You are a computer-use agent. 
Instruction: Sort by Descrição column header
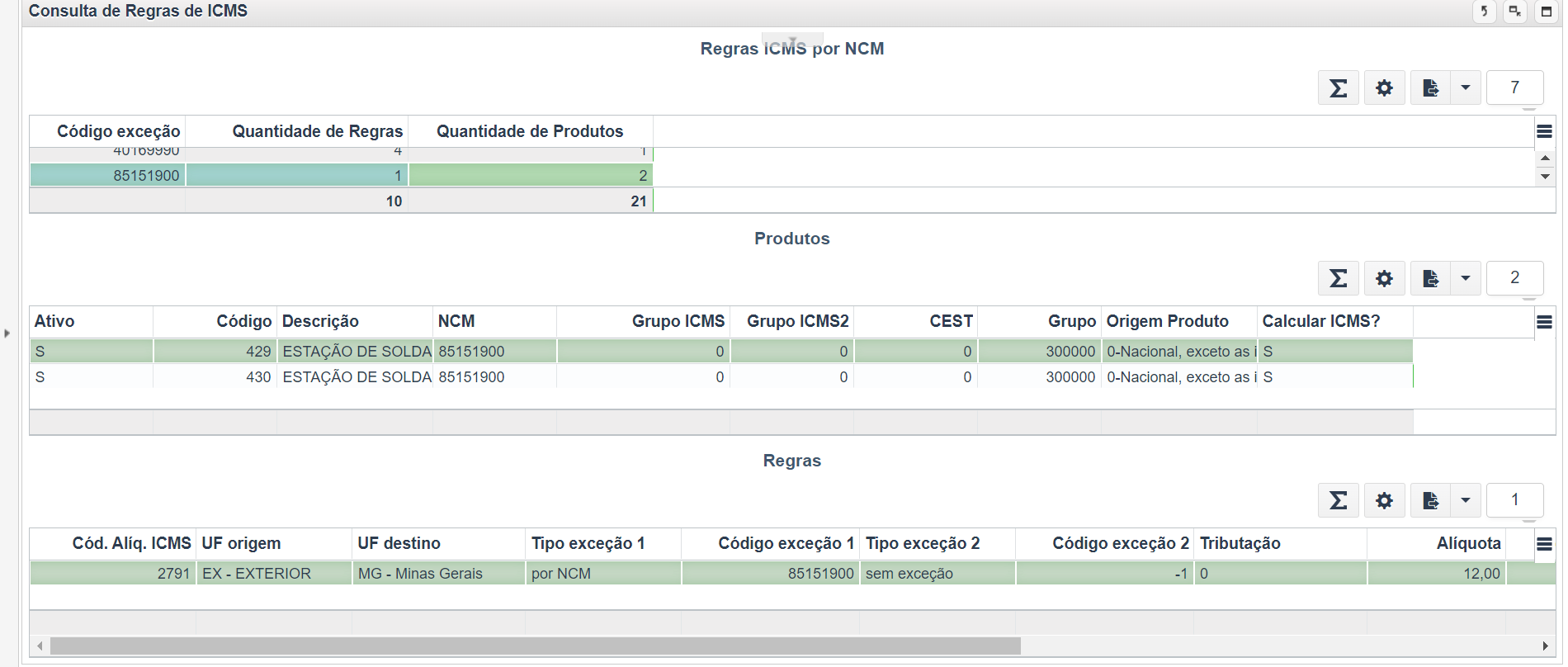coord(355,321)
